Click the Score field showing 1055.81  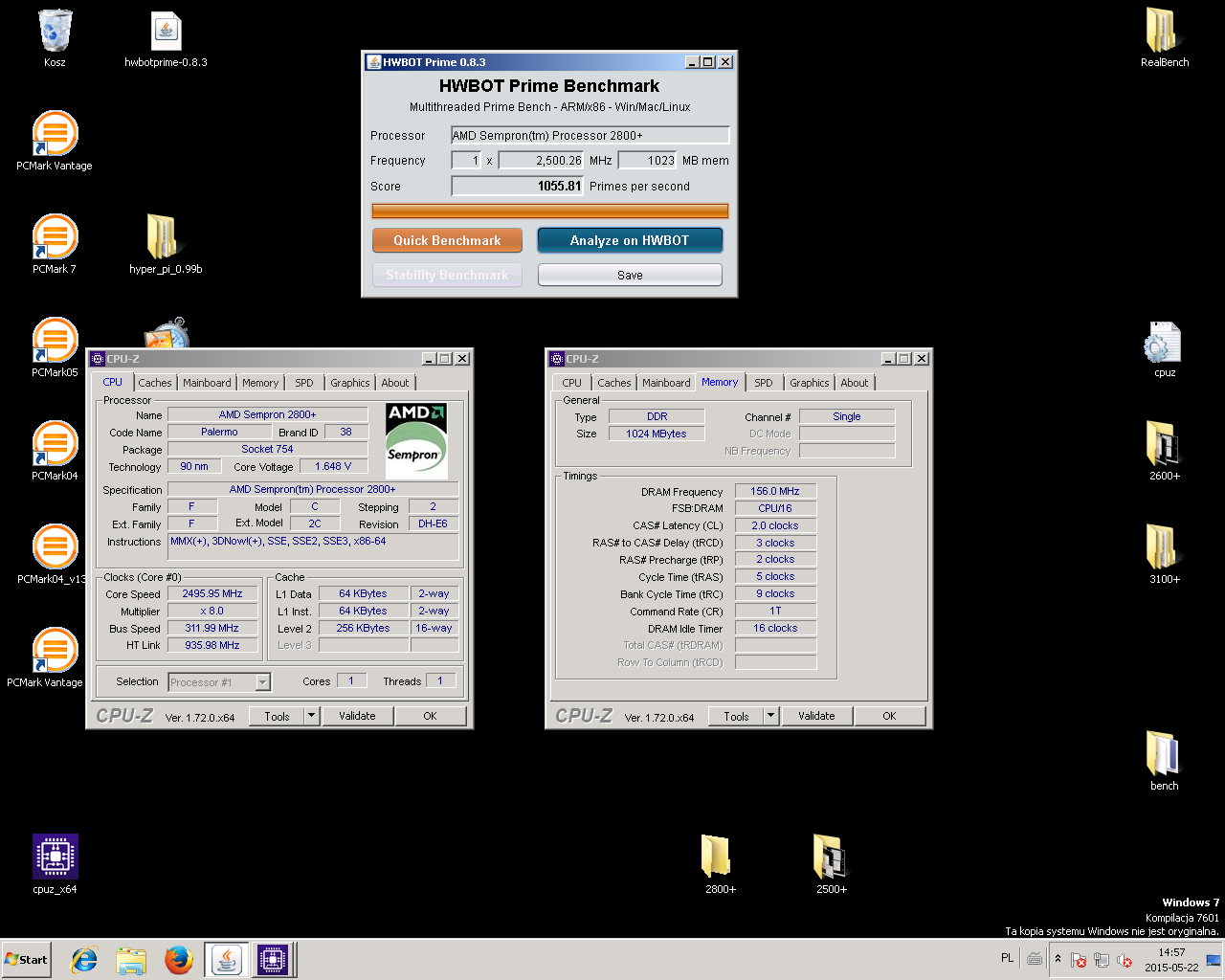point(518,186)
